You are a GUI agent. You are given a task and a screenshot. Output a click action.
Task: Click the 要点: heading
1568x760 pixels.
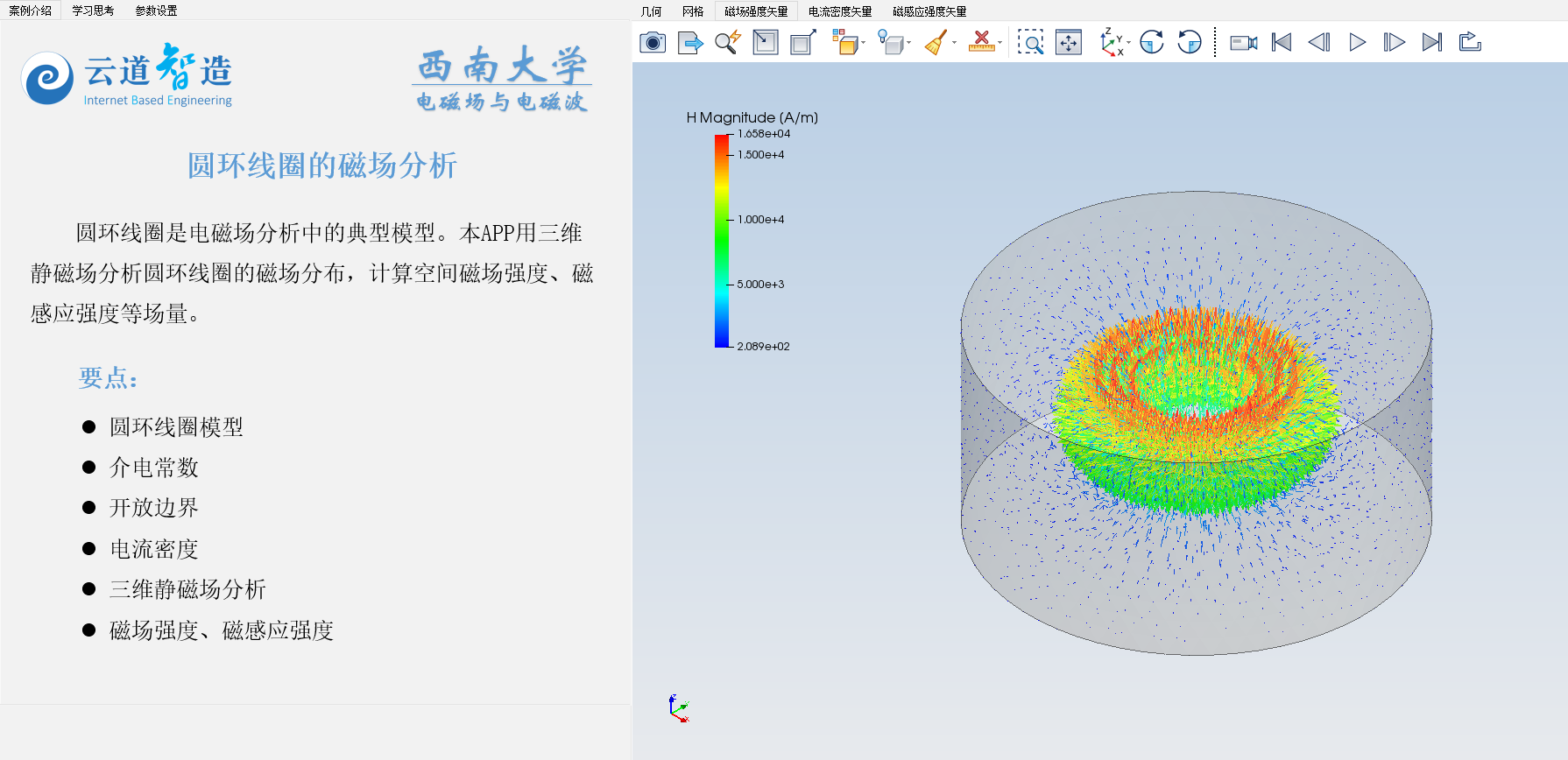(x=109, y=378)
